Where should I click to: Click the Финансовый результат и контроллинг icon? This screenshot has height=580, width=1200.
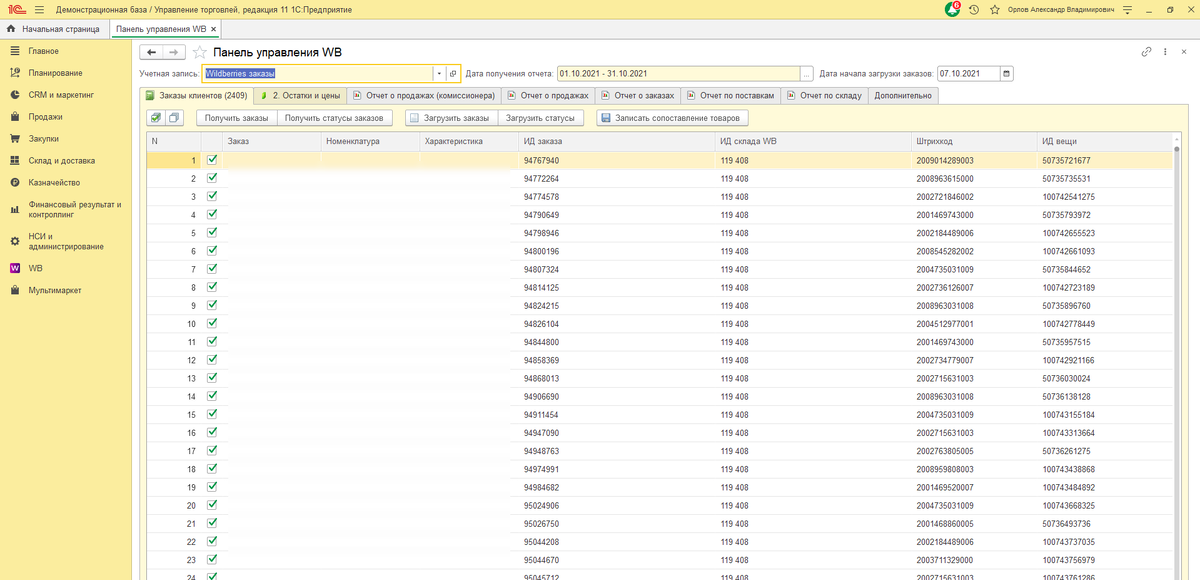(x=15, y=209)
